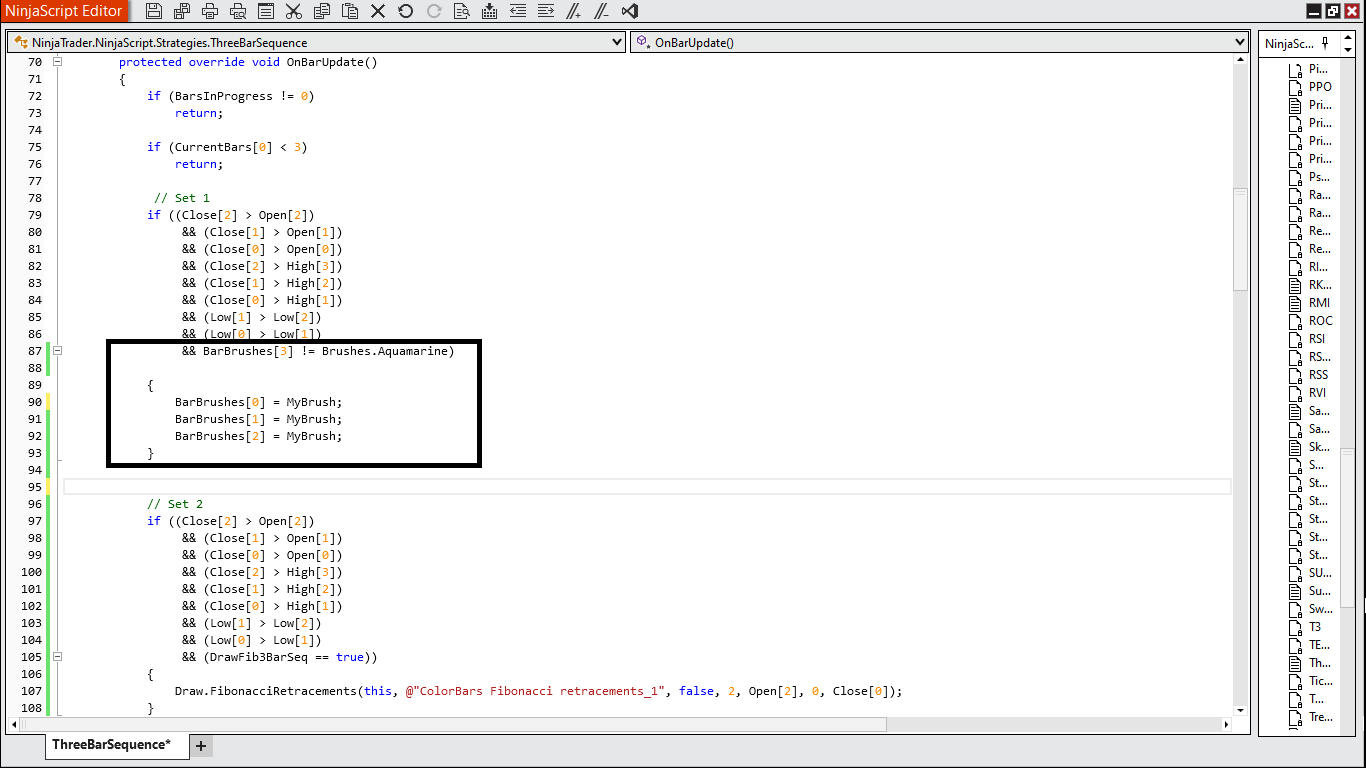Image resolution: width=1366 pixels, height=768 pixels.
Task: Click "BarBrushes[0] = MyBrush;" on line 90
Action: (x=258, y=402)
